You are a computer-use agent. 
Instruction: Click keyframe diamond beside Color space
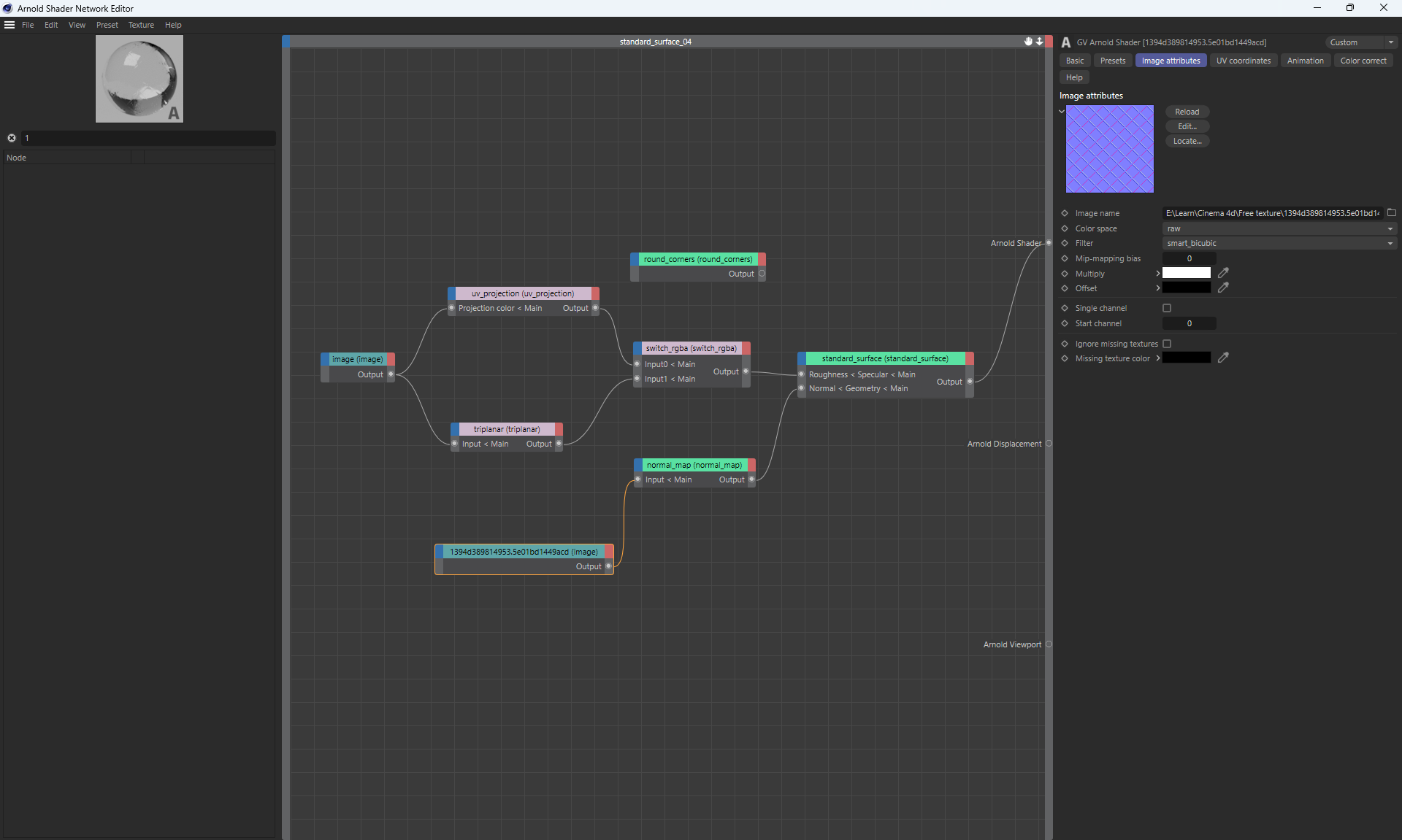[1065, 228]
